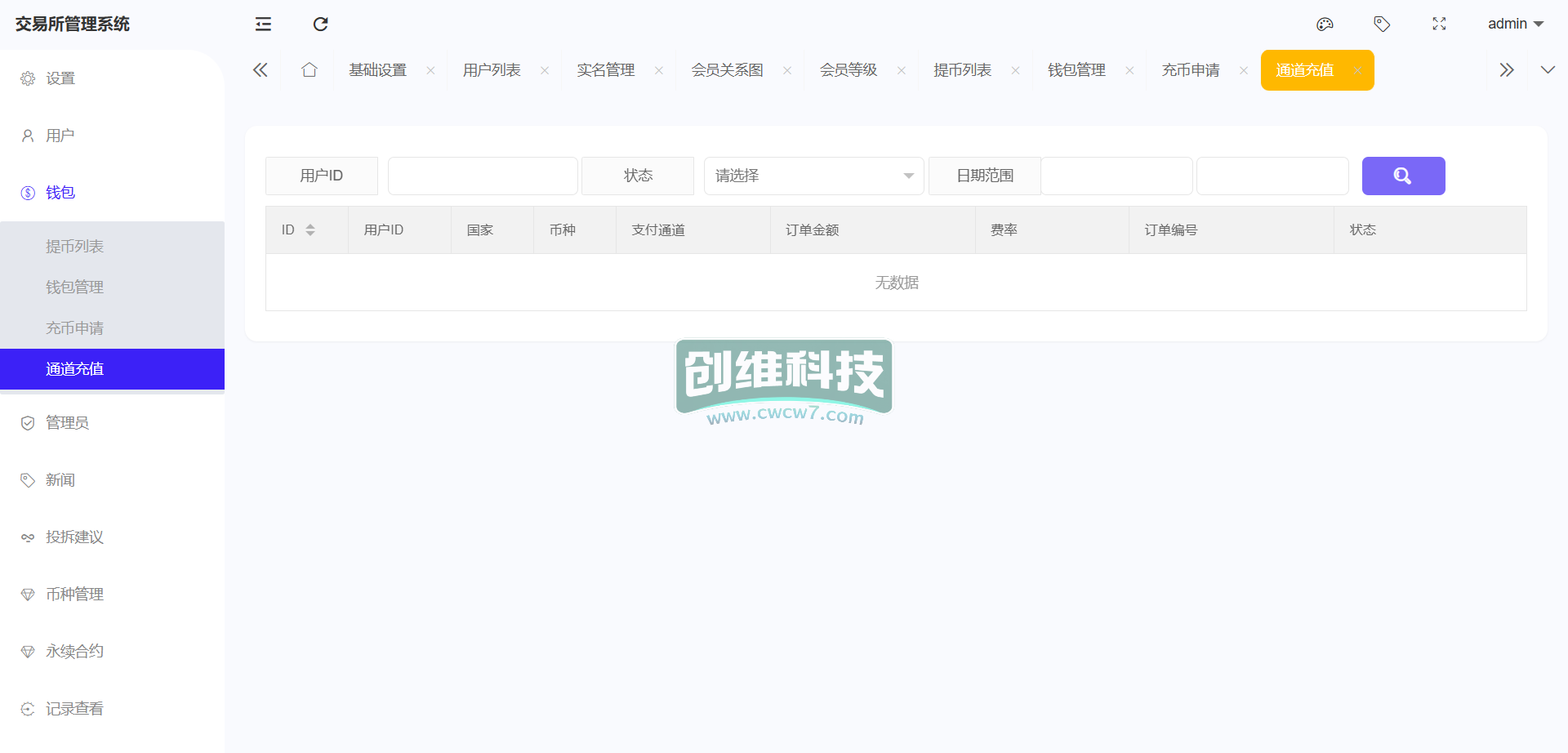Close the 通道充值 tab

1357,71
